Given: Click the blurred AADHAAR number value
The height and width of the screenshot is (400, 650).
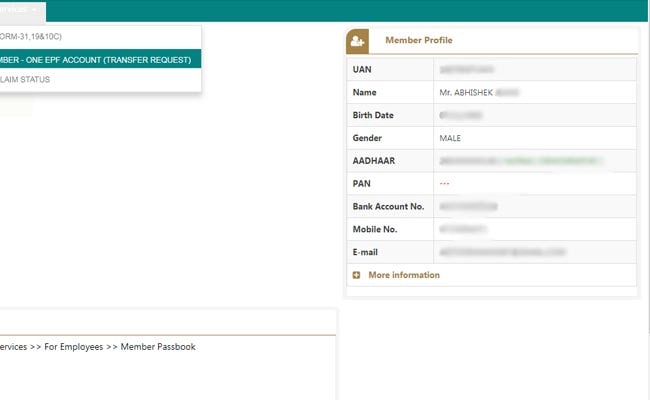Looking at the screenshot, I should click(520, 160).
